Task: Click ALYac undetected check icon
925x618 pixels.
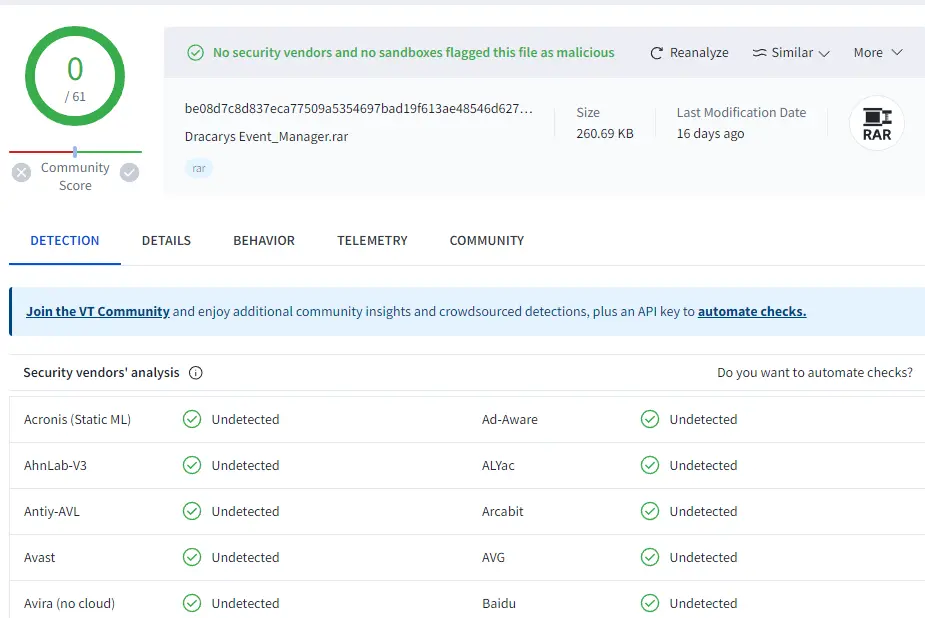Action: (x=650, y=465)
